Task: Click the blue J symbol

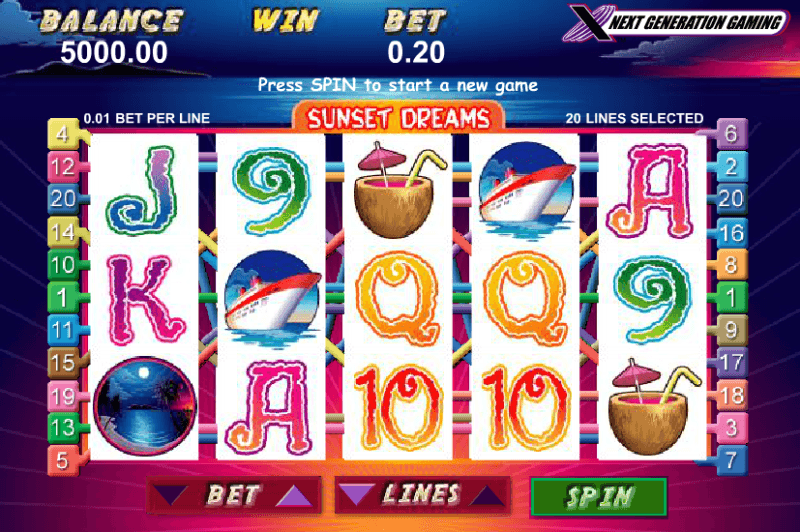Action: coord(143,190)
